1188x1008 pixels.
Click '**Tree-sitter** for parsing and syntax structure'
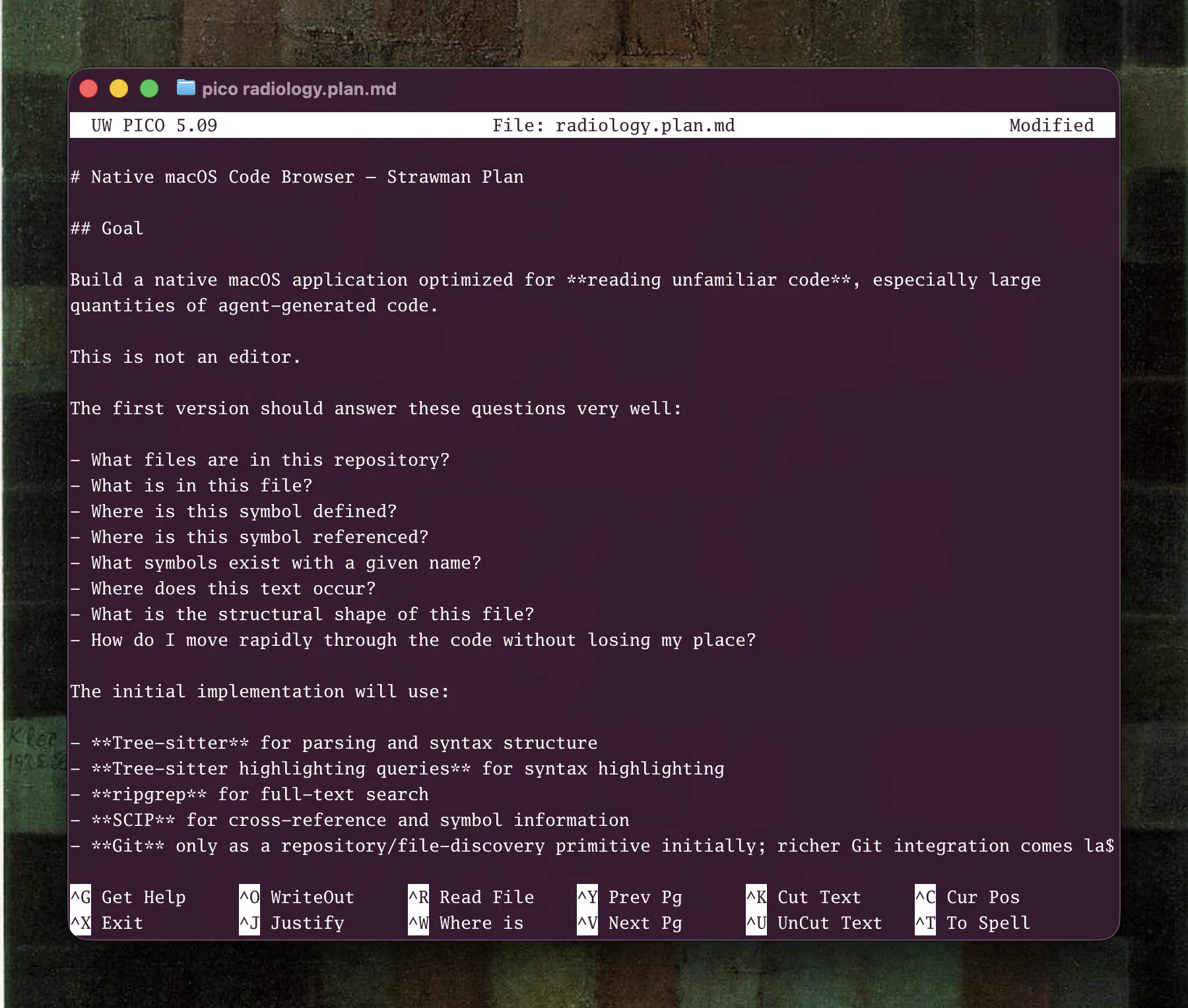click(x=334, y=743)
